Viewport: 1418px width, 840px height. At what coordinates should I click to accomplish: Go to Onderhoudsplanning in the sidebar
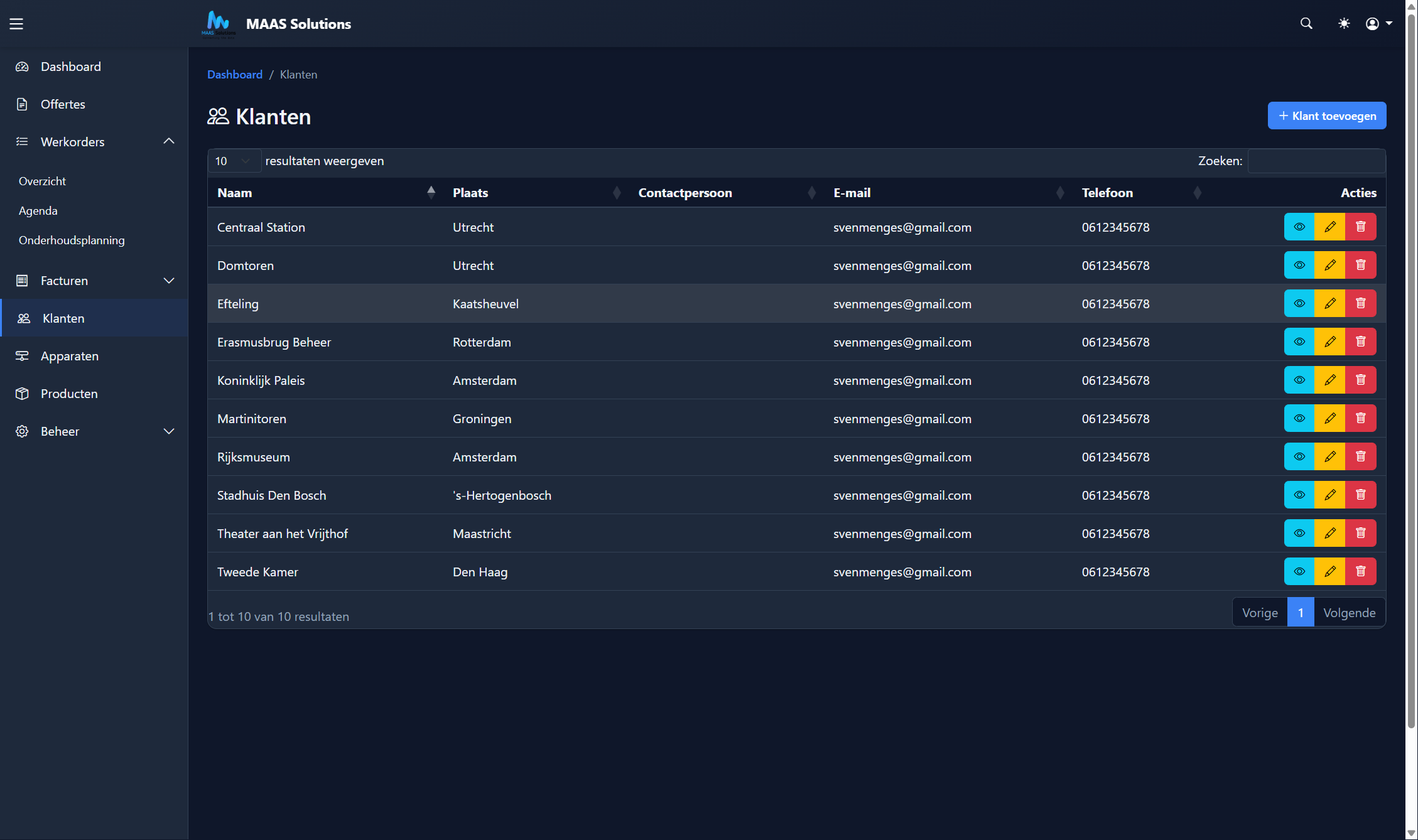pos(72,240)
